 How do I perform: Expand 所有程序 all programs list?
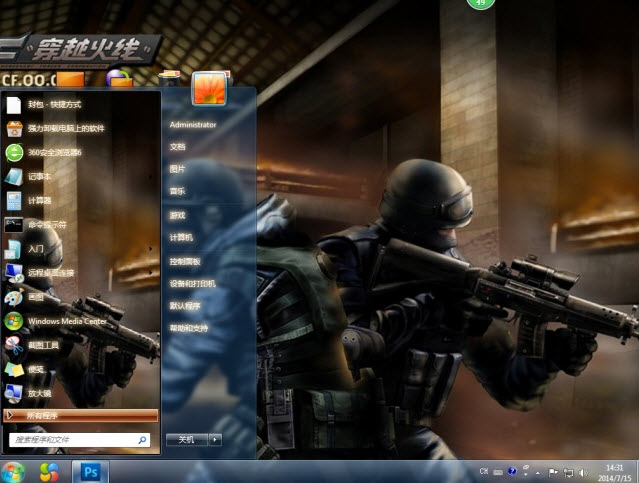80,415
